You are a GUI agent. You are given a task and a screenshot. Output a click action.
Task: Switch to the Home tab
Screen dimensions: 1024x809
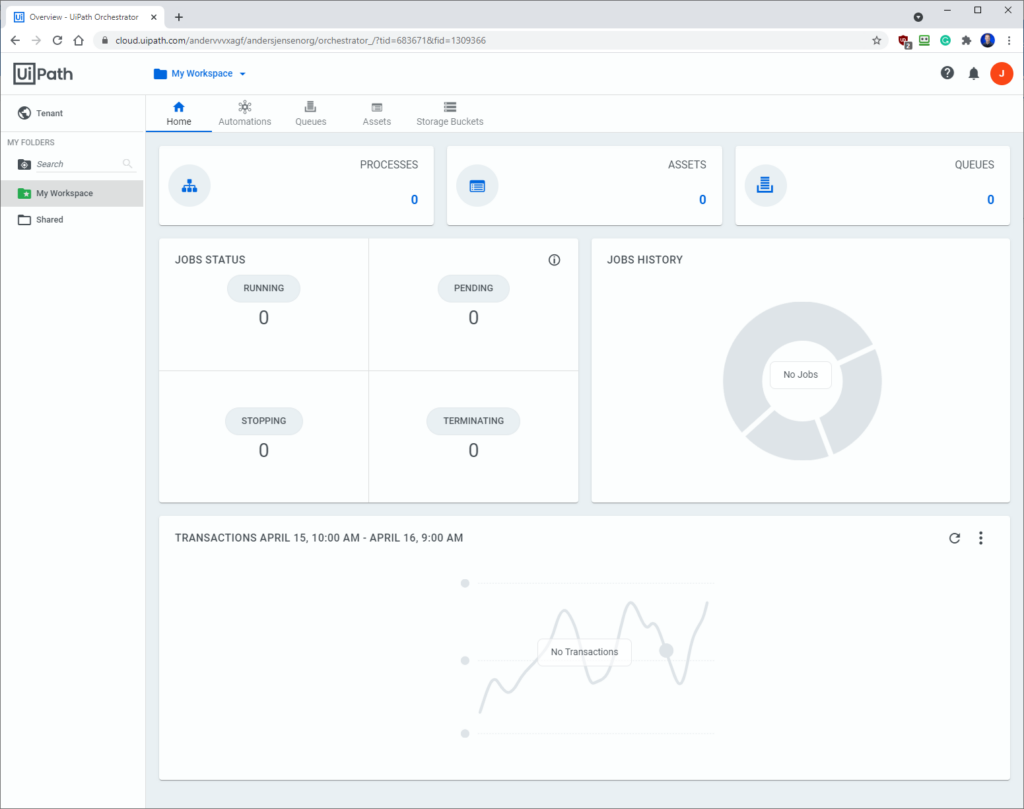[x=178, y=114]
